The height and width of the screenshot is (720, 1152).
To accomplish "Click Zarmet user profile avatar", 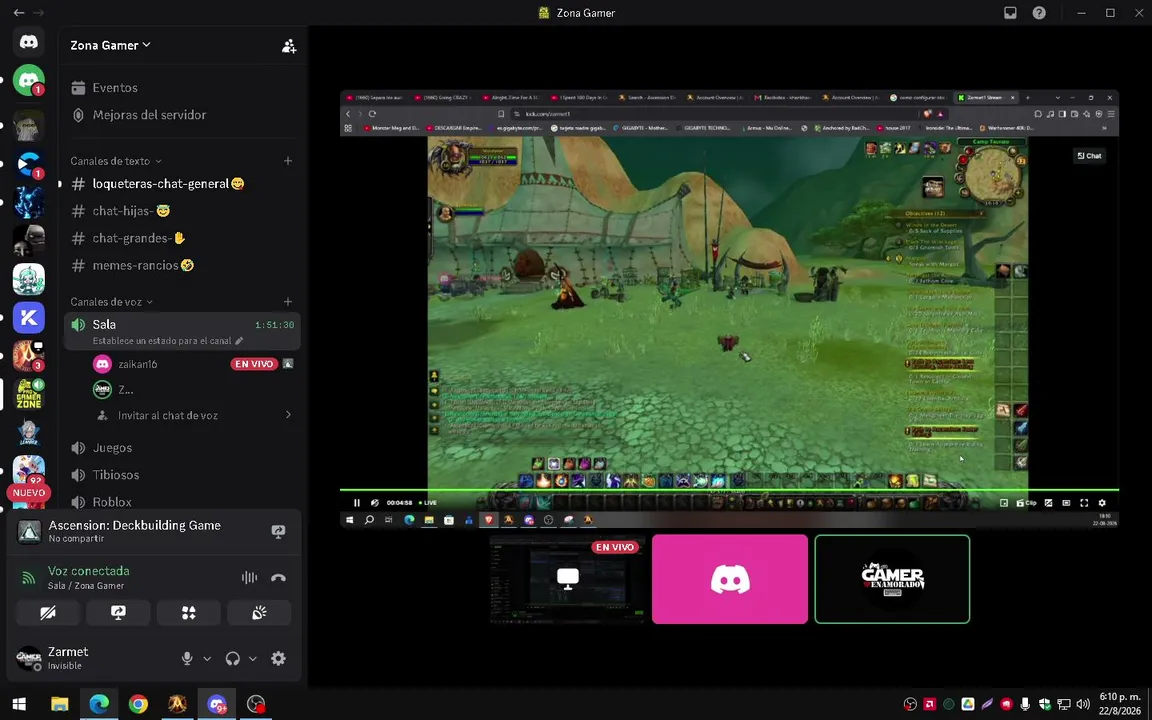I will pos(29,658).
